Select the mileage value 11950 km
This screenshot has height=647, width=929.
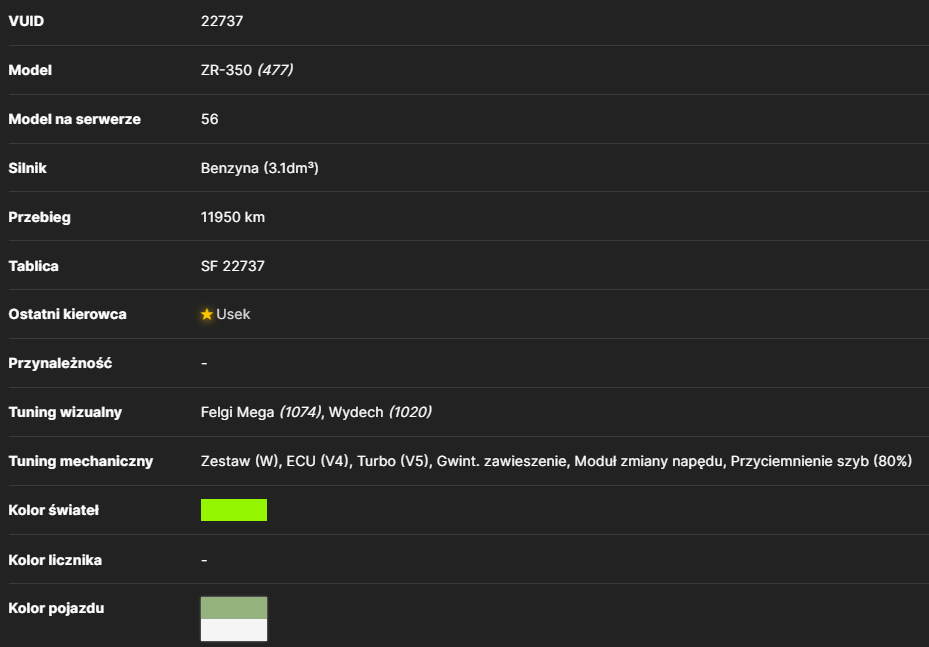pyautogui.click(x=233, y=217)
